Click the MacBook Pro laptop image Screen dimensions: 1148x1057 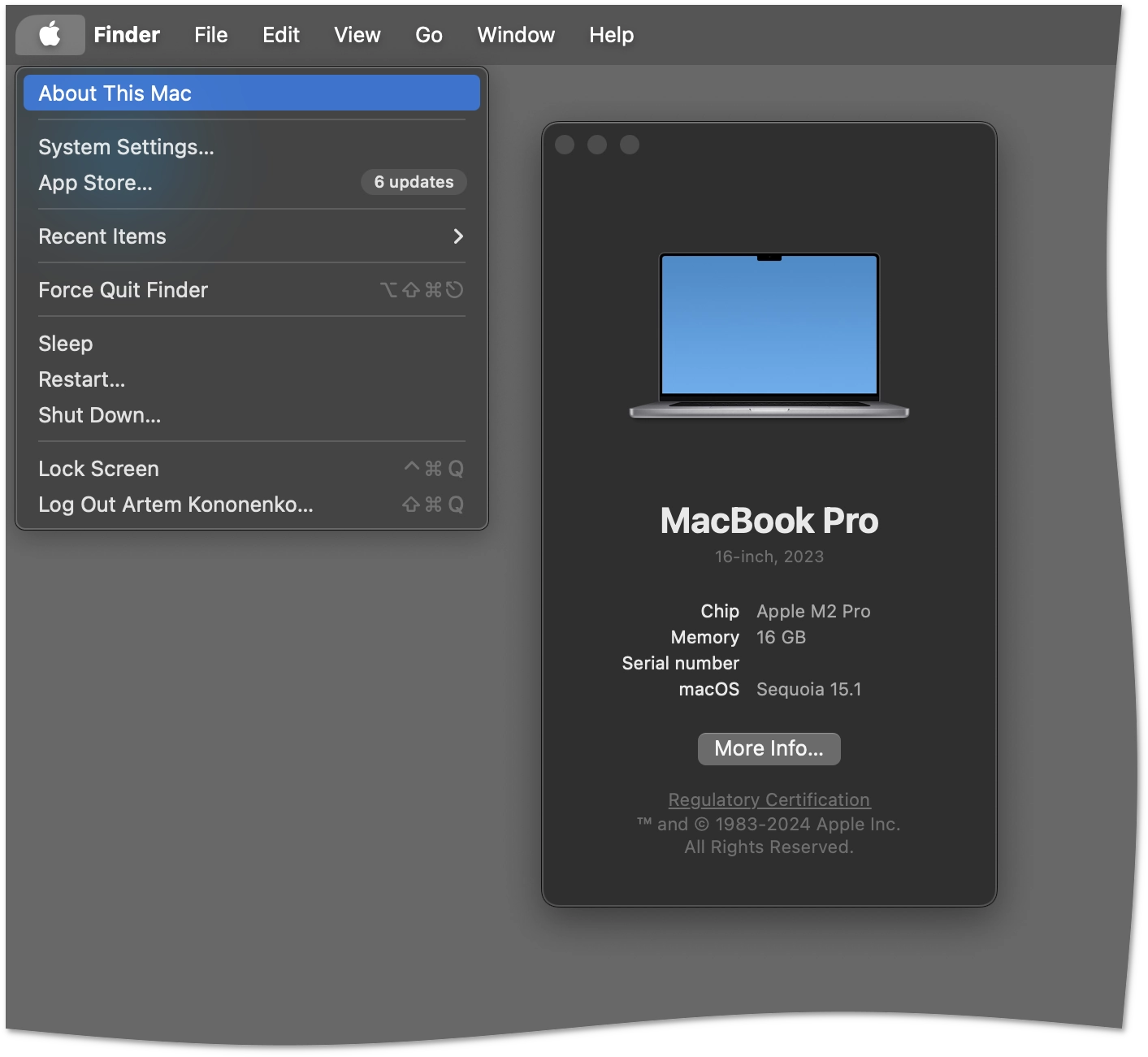click(769, 336)
